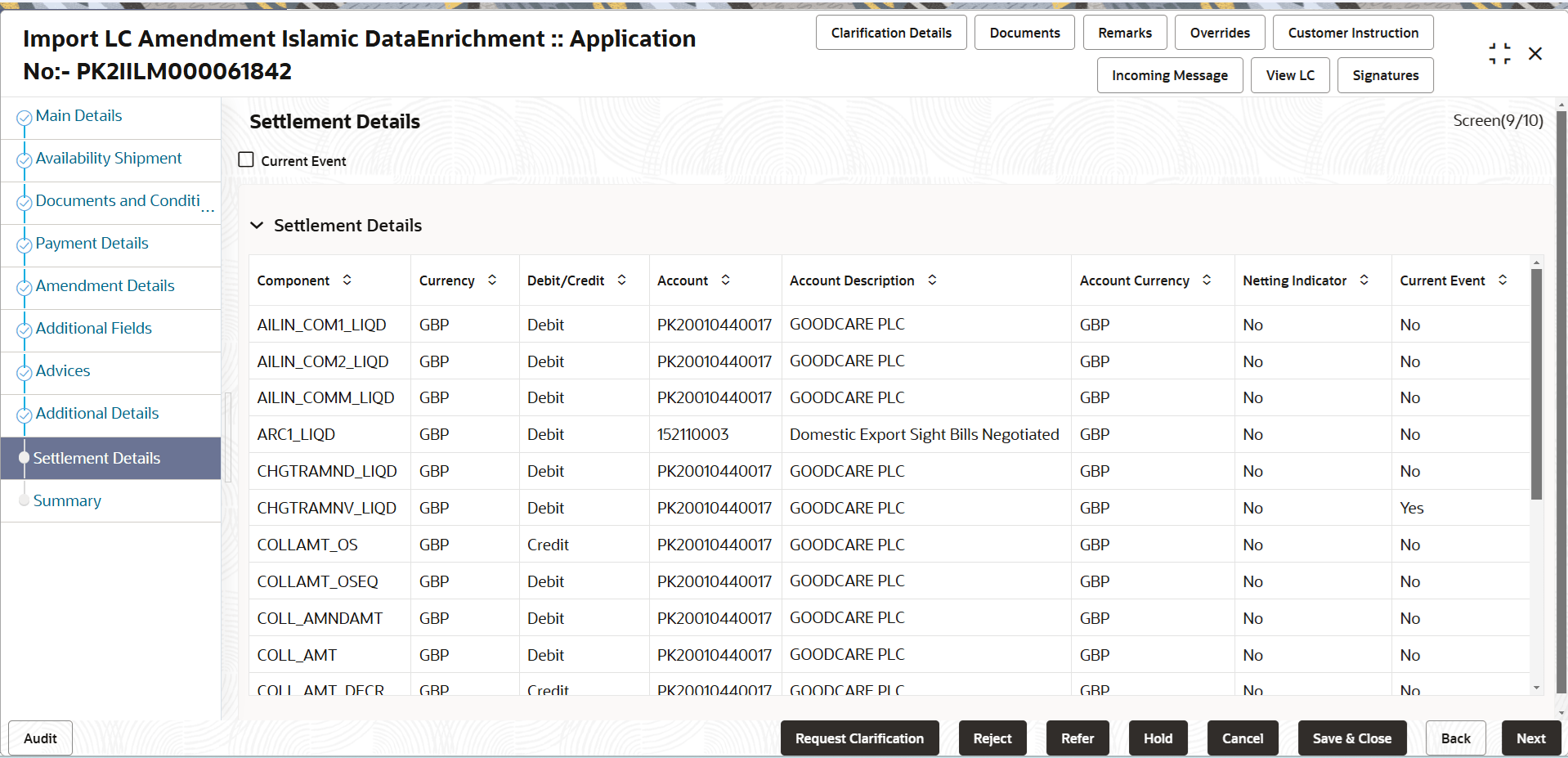Click the completed checkmark icon beside Main Details
The width and height of the screenshot is (1568, 758).
pyautogui.click(x=24, y=115)
